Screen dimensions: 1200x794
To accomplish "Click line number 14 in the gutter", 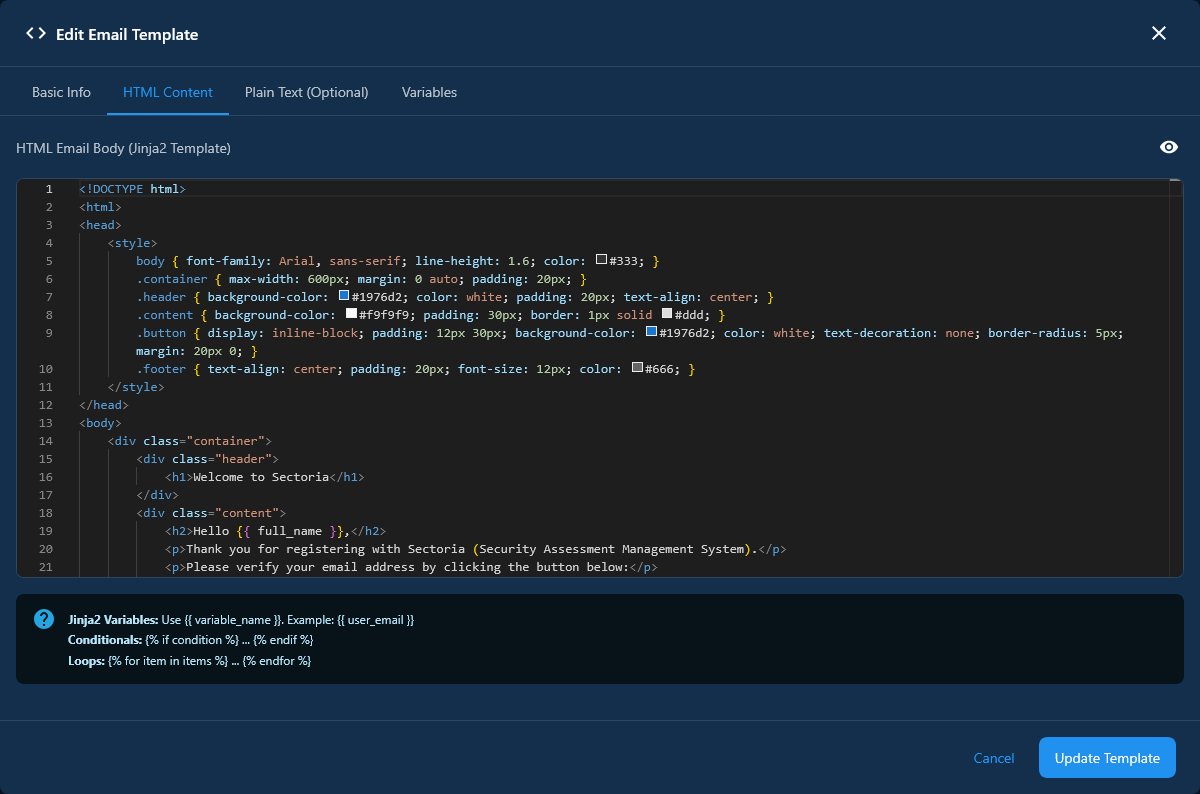I will point(46,441).
